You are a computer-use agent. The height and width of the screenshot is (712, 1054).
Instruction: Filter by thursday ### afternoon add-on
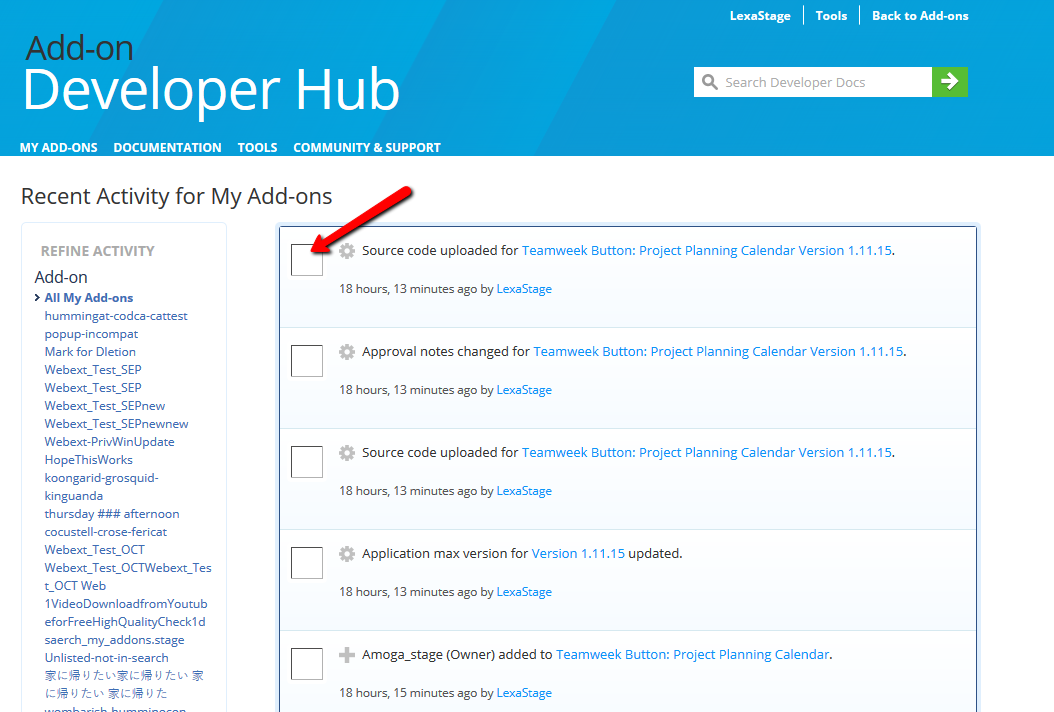112,514
